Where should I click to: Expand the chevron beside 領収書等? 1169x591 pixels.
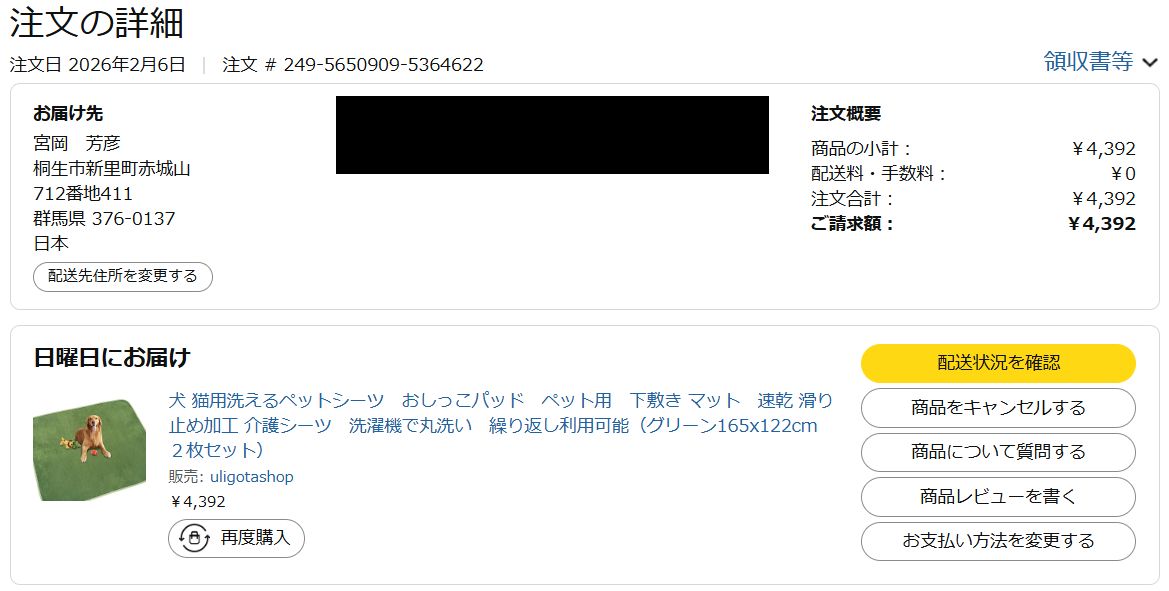[x=1150, y=63]
